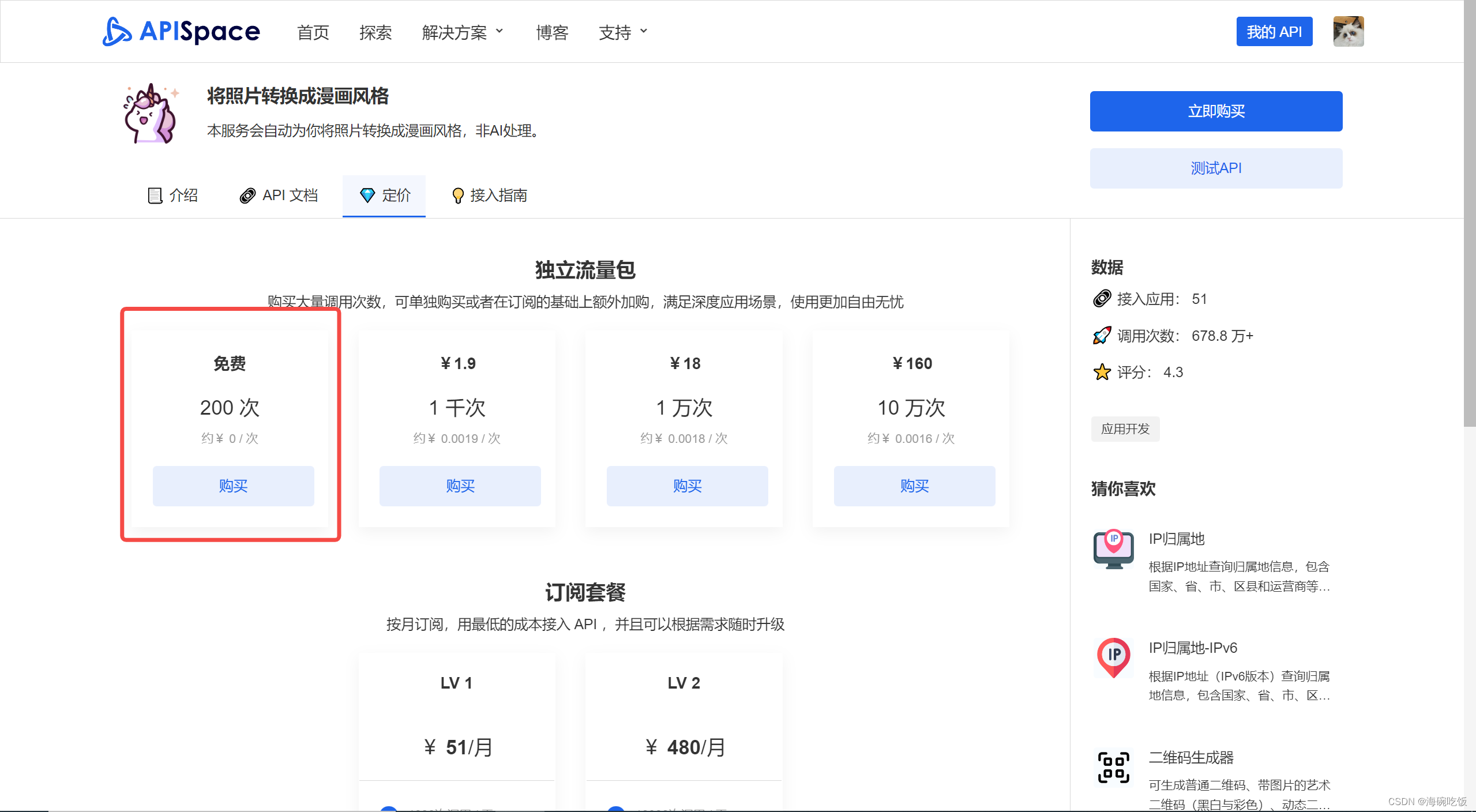Expand the 解决方案 dropdown menu
The width and height of the screenshot is (1476, 812).
coord(463,32)
